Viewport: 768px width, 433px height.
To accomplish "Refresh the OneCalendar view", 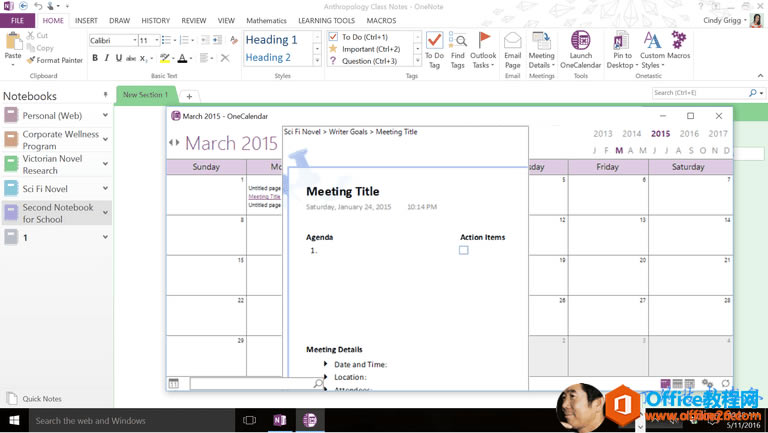I will click(725, 384).
